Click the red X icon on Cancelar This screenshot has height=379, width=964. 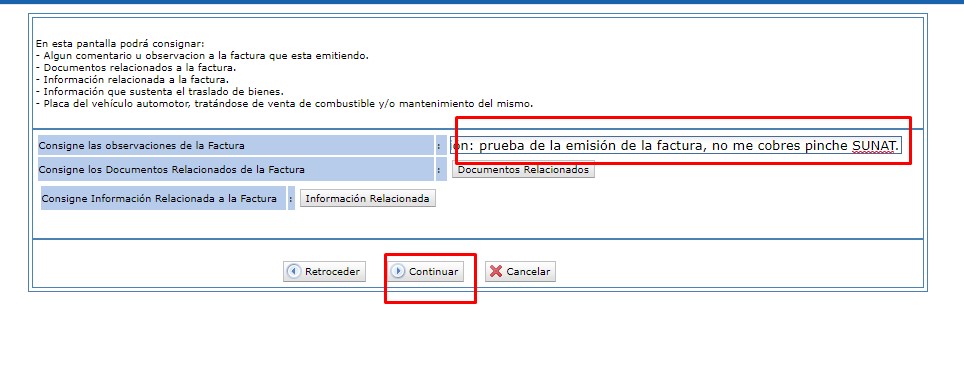click(496, 271)
